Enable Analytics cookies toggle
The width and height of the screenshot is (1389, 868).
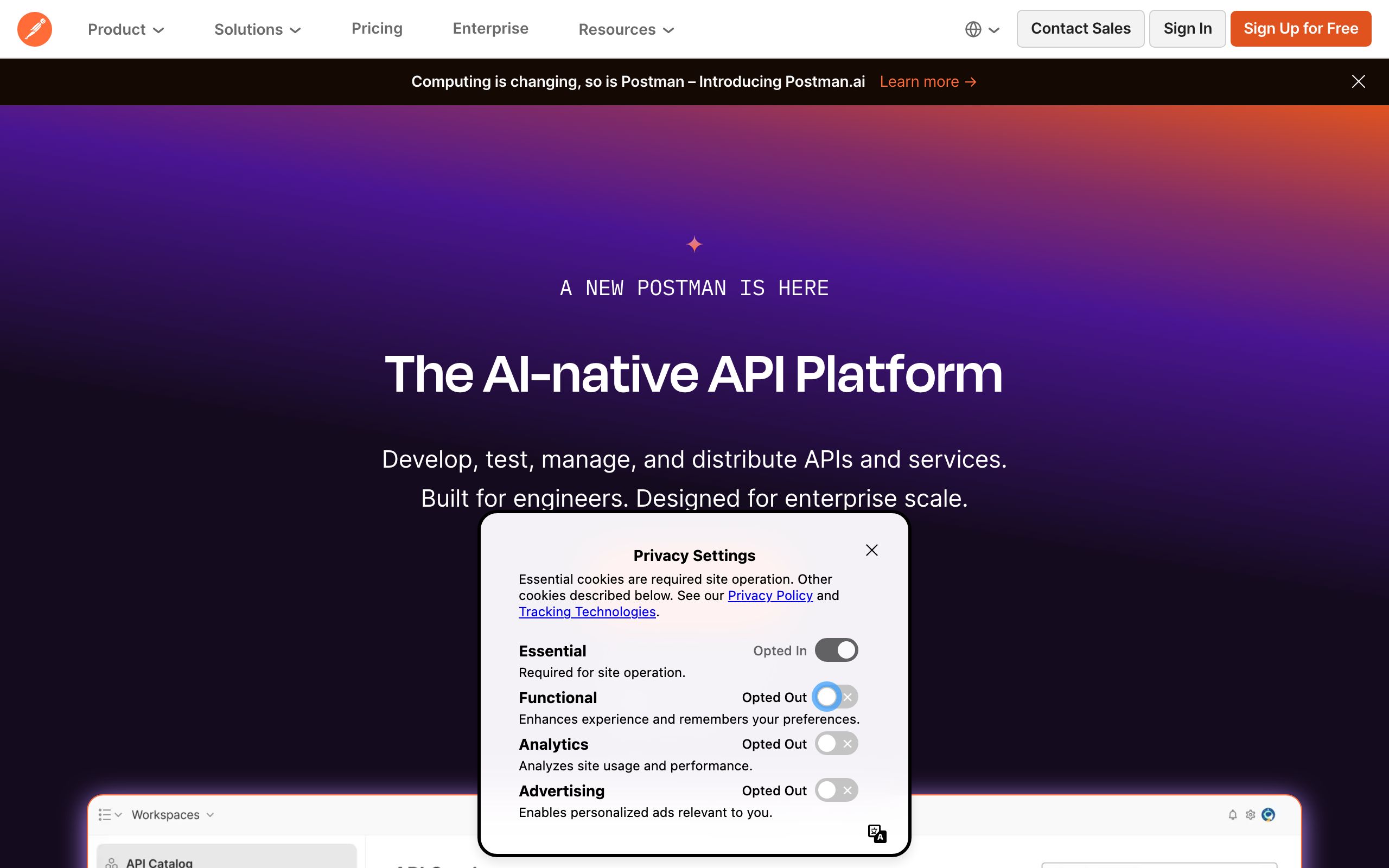(836, 743)
